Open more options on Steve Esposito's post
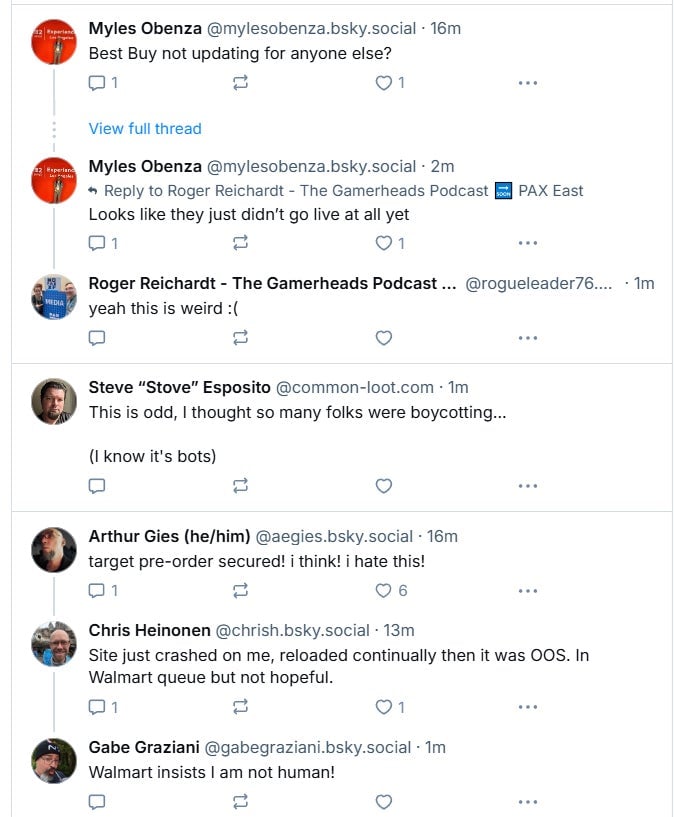Image resolution: width=674 pixels, height=817 pixels. 528,486
